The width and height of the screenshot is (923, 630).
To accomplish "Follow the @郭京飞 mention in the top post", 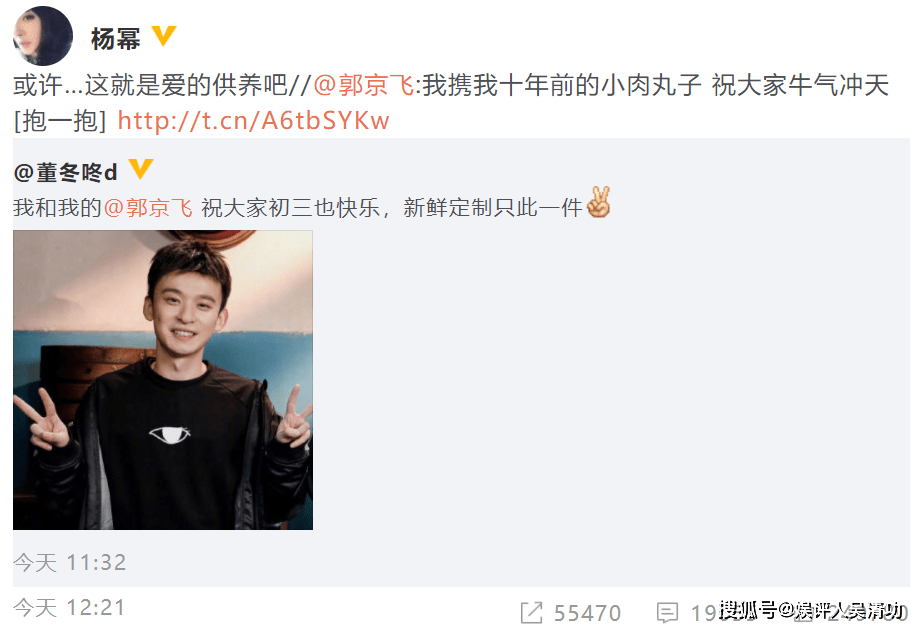I will 364,85.
